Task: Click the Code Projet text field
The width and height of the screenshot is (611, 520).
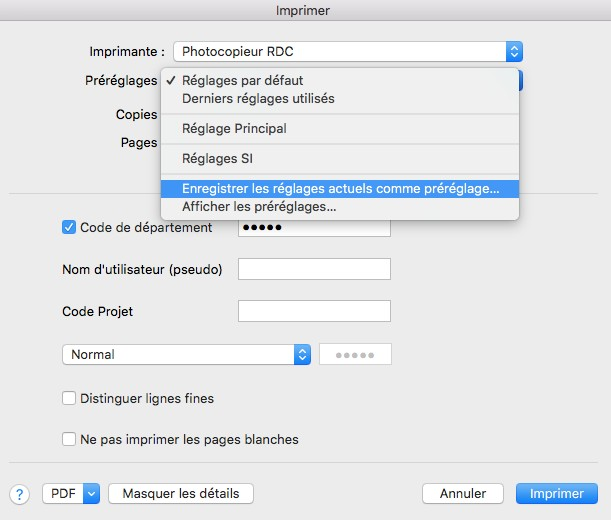Action: click(314, 311)
